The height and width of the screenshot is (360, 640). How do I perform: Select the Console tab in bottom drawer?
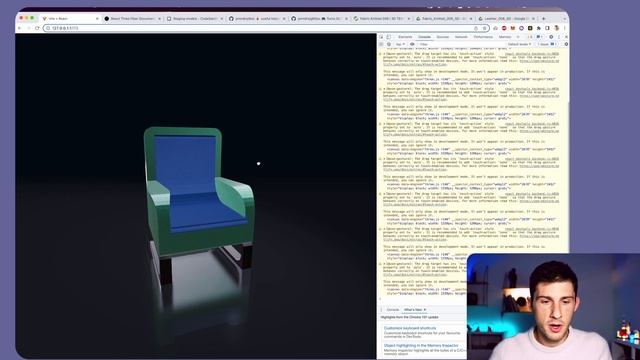(393, 310)
